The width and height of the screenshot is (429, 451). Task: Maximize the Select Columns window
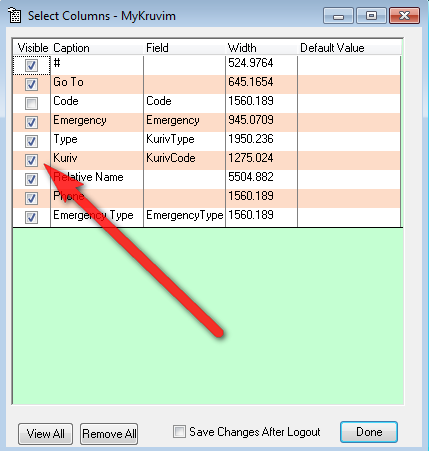pyautogui.click(x=371, y=16)
